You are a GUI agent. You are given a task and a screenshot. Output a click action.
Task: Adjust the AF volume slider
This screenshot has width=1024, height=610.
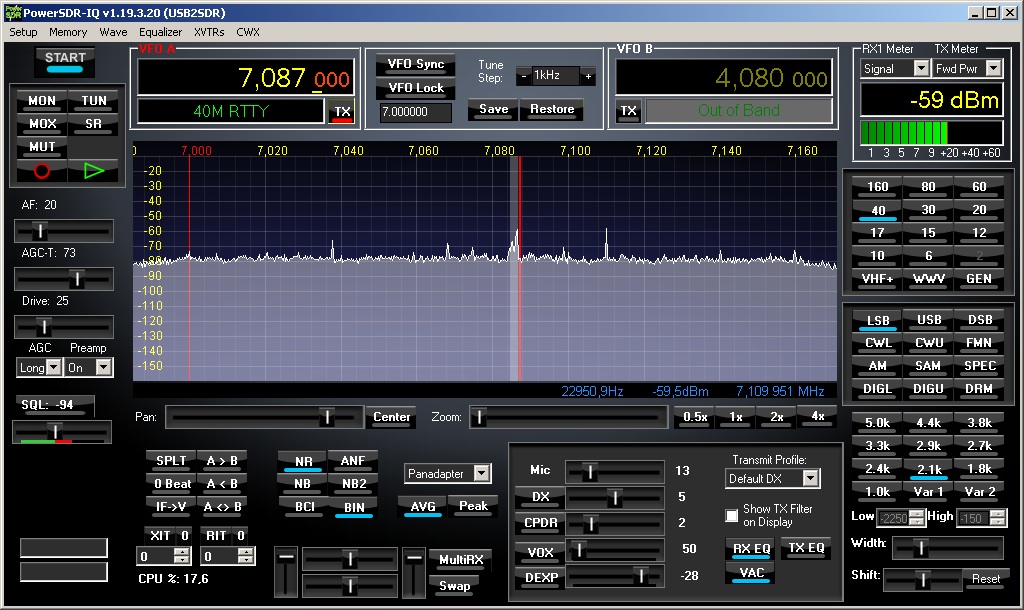pyautogui.click(x=64, y=231)
